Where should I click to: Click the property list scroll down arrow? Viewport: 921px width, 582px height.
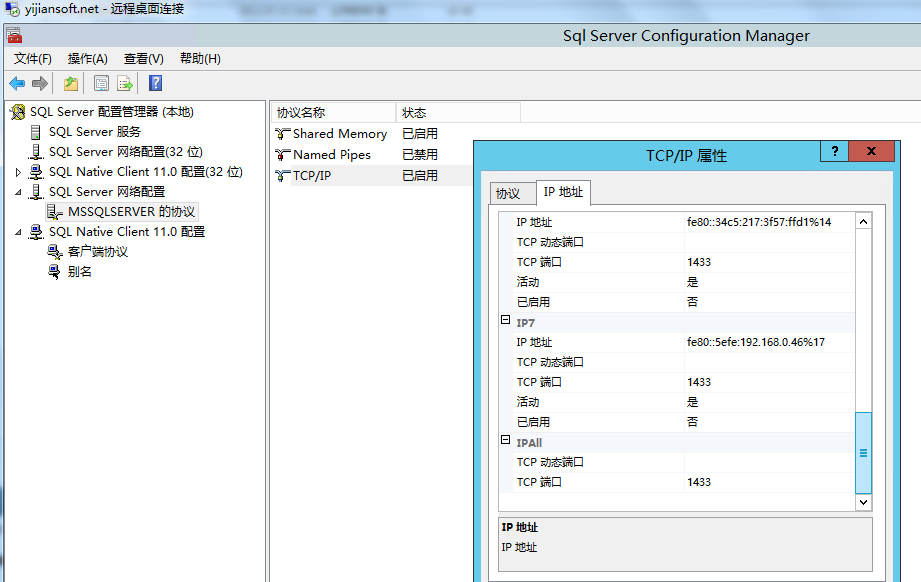(863, 502)
